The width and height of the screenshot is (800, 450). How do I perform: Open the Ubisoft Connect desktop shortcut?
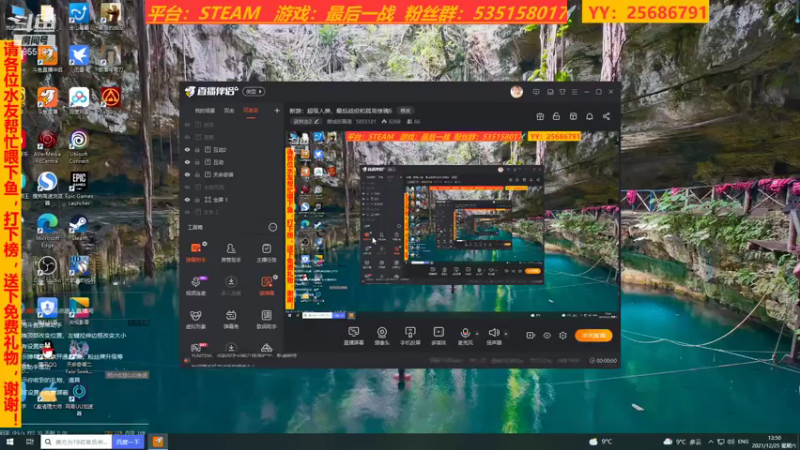coord(79,146)
